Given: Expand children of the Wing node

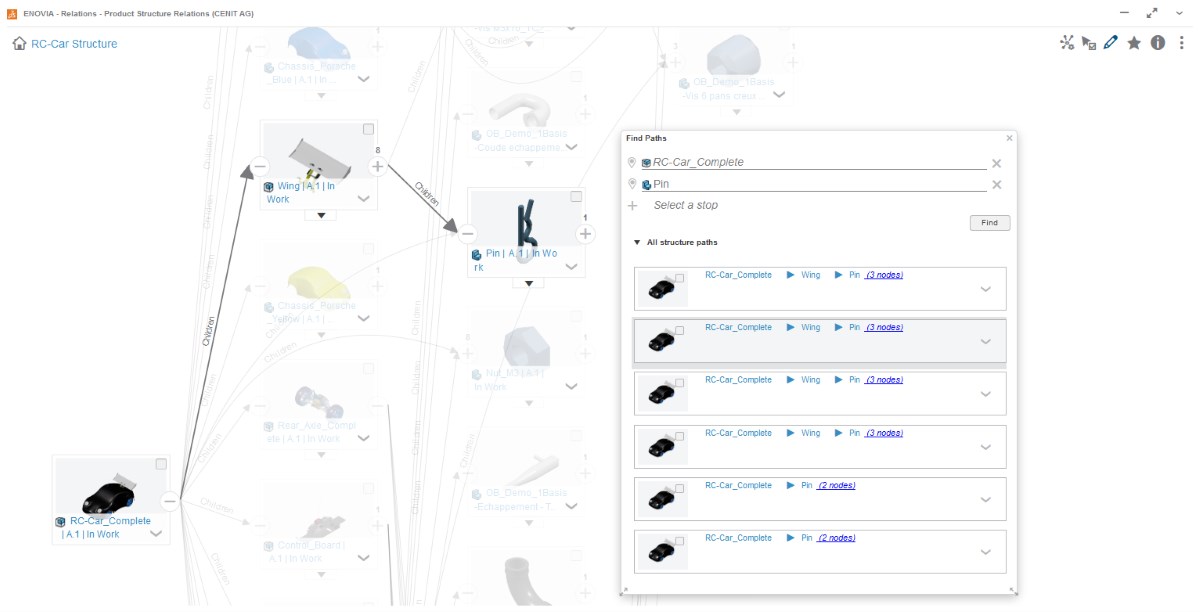Looking at the screenshot, I should pyautogui.click(x=377, y=167).
